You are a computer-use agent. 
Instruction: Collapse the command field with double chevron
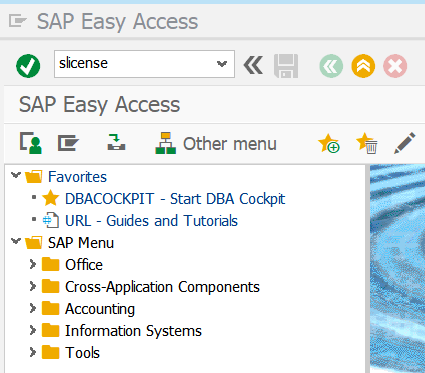coord(253,65)
